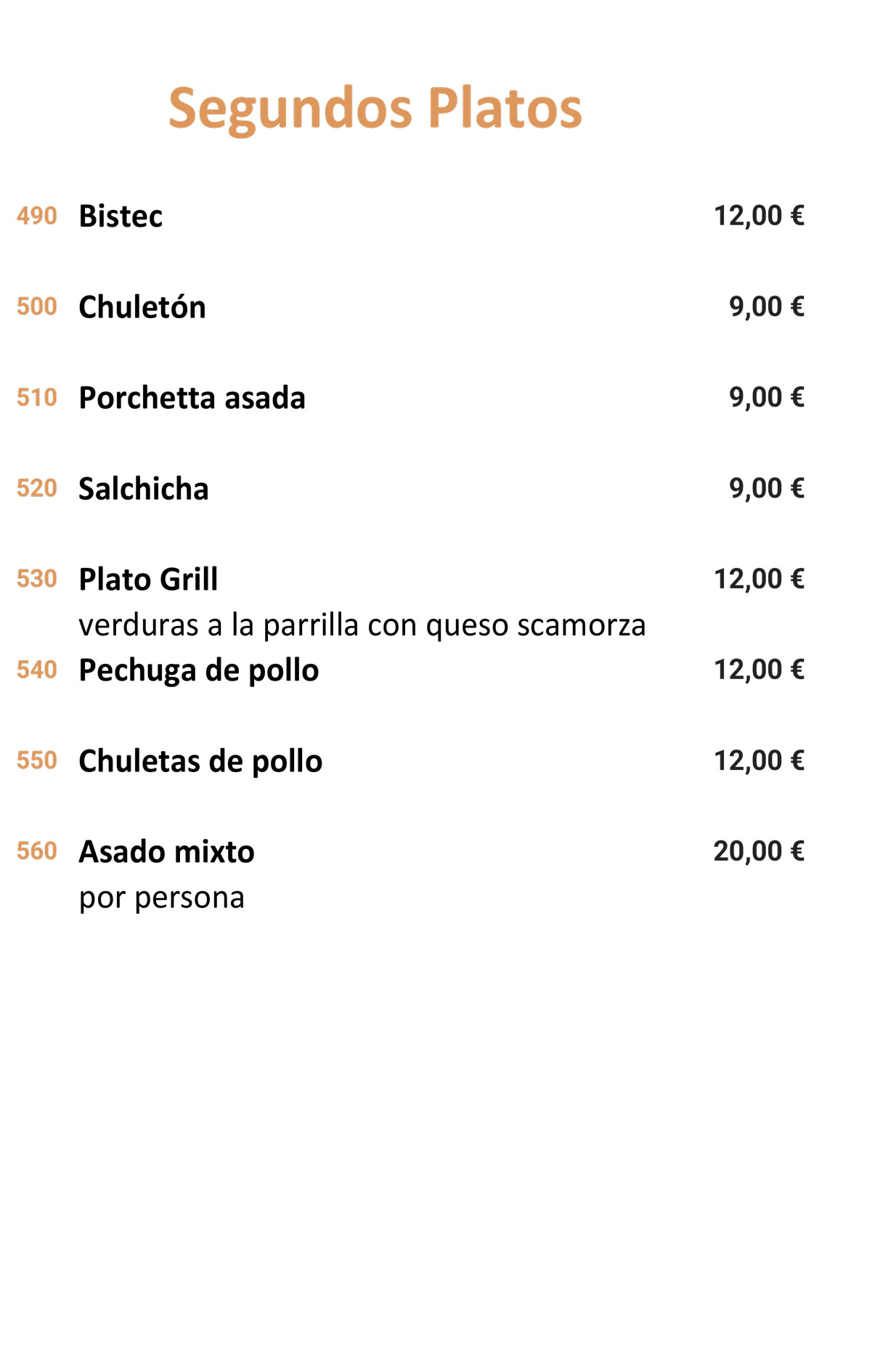The width and height of the screenshot is (880, 1372).
Task: Select the Salchicha dish
Action: [144, 488]
